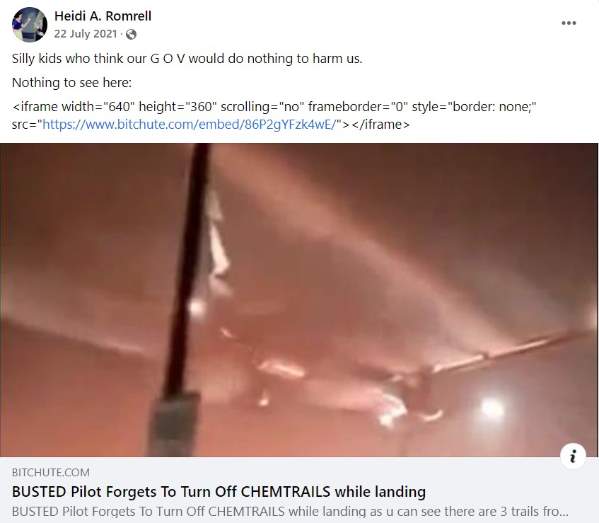Open Heidi A. Romrell's profile picture
Viewport: 599px width, 523px height.
click(x=29, y=24)
